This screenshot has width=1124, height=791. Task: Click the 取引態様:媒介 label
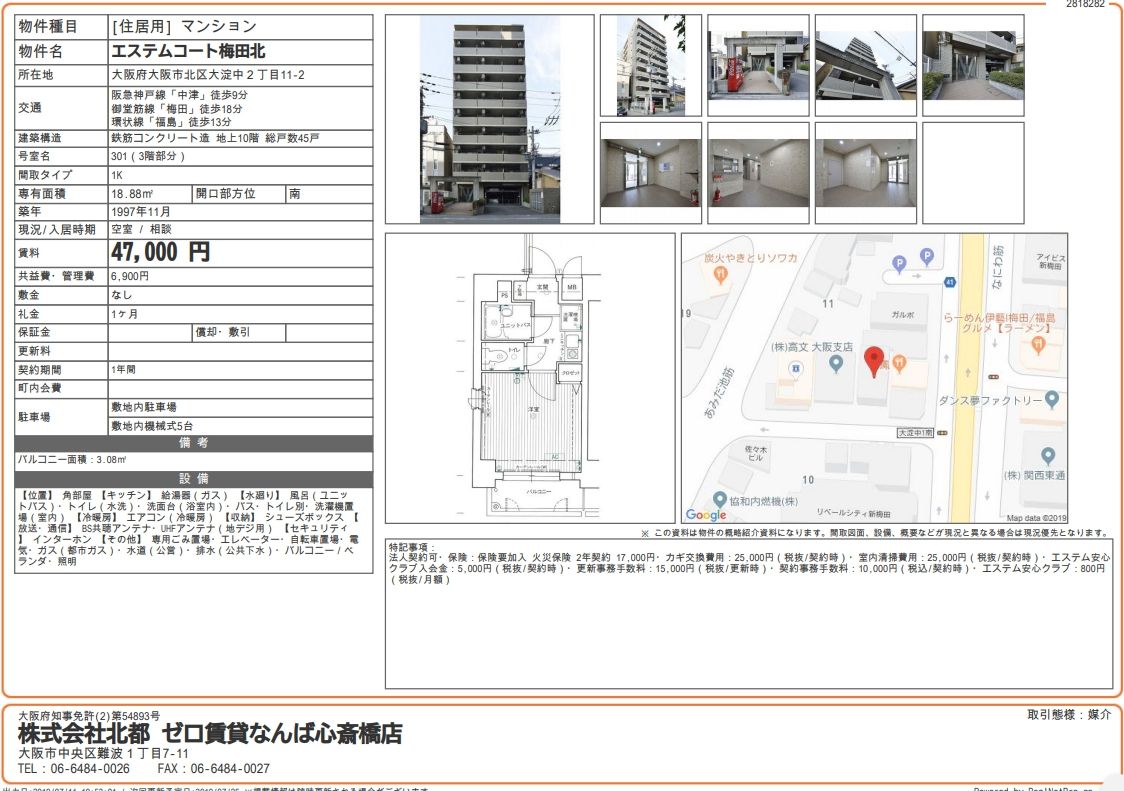1069,714
